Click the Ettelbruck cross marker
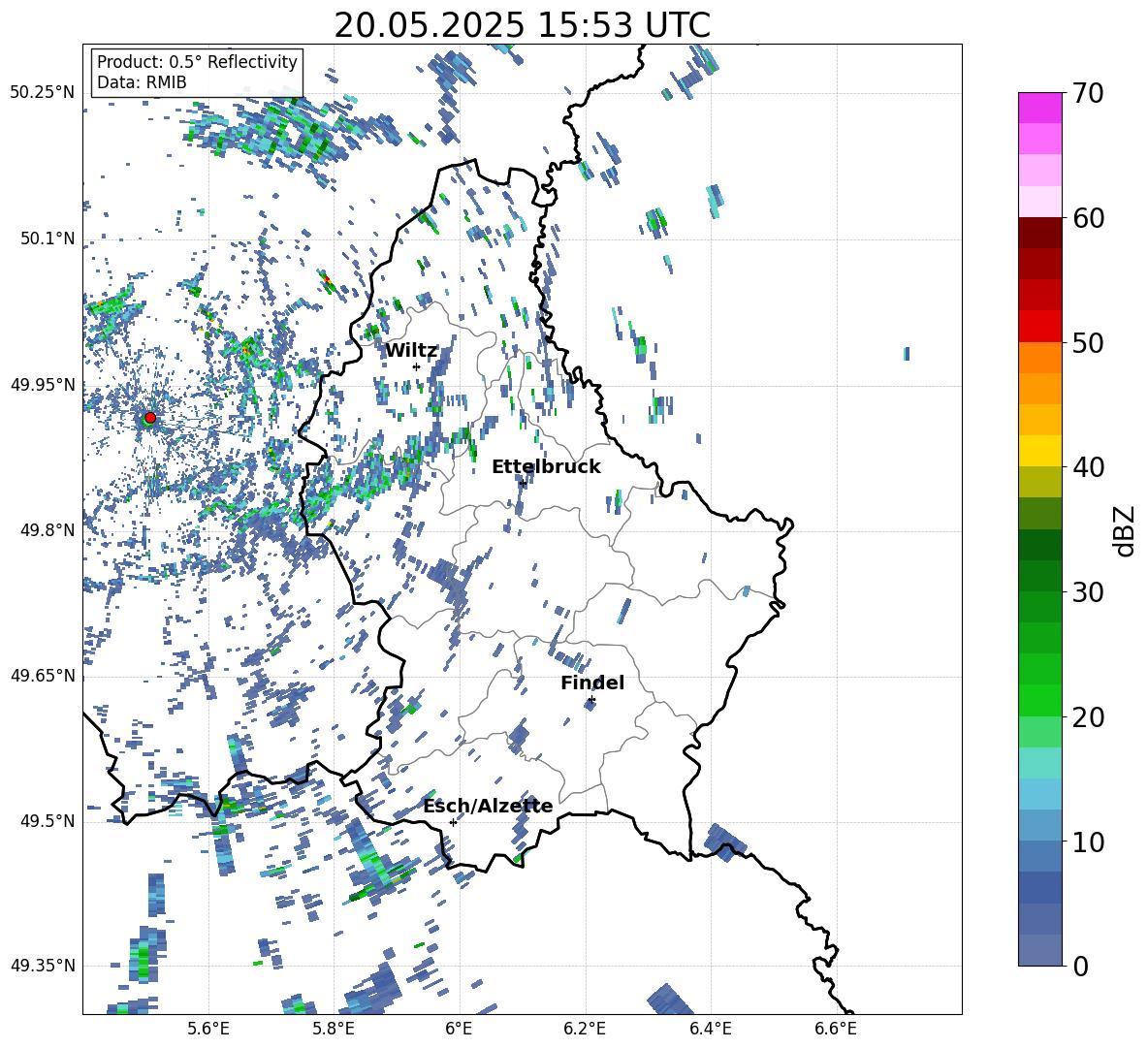1148x1048 pixels. [523, 483]
